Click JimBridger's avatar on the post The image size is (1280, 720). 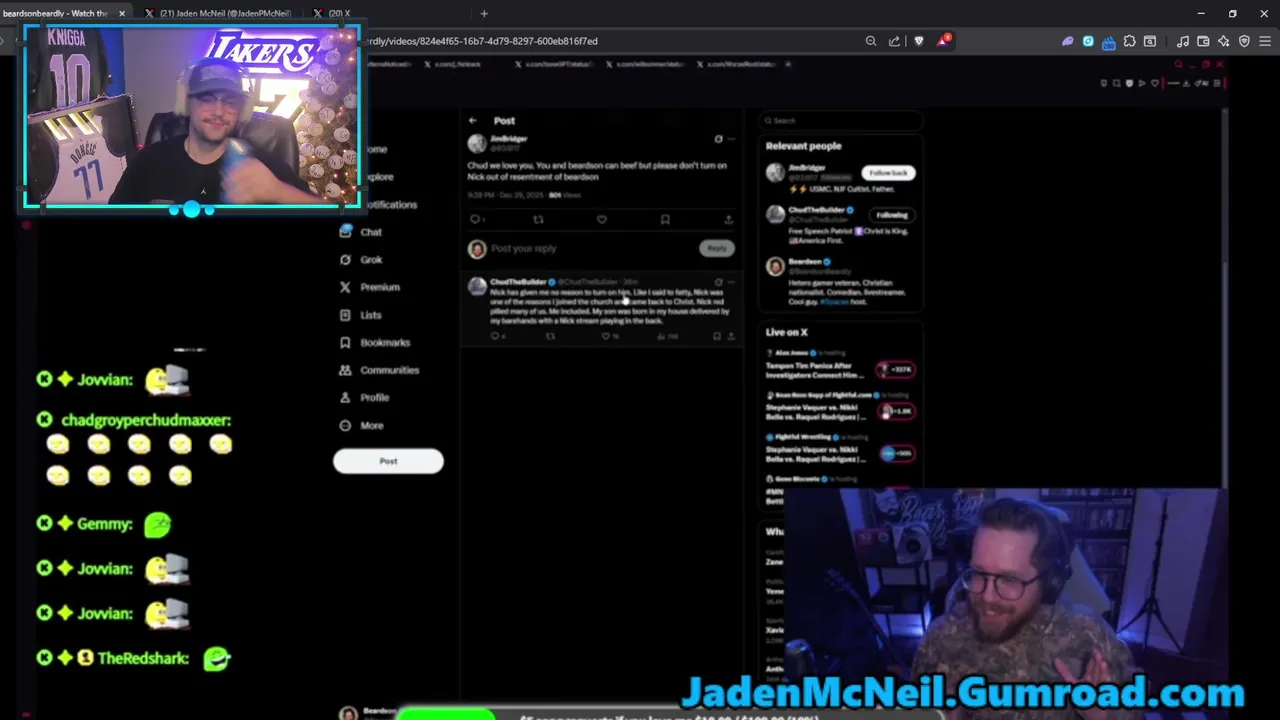click(477, 143)
